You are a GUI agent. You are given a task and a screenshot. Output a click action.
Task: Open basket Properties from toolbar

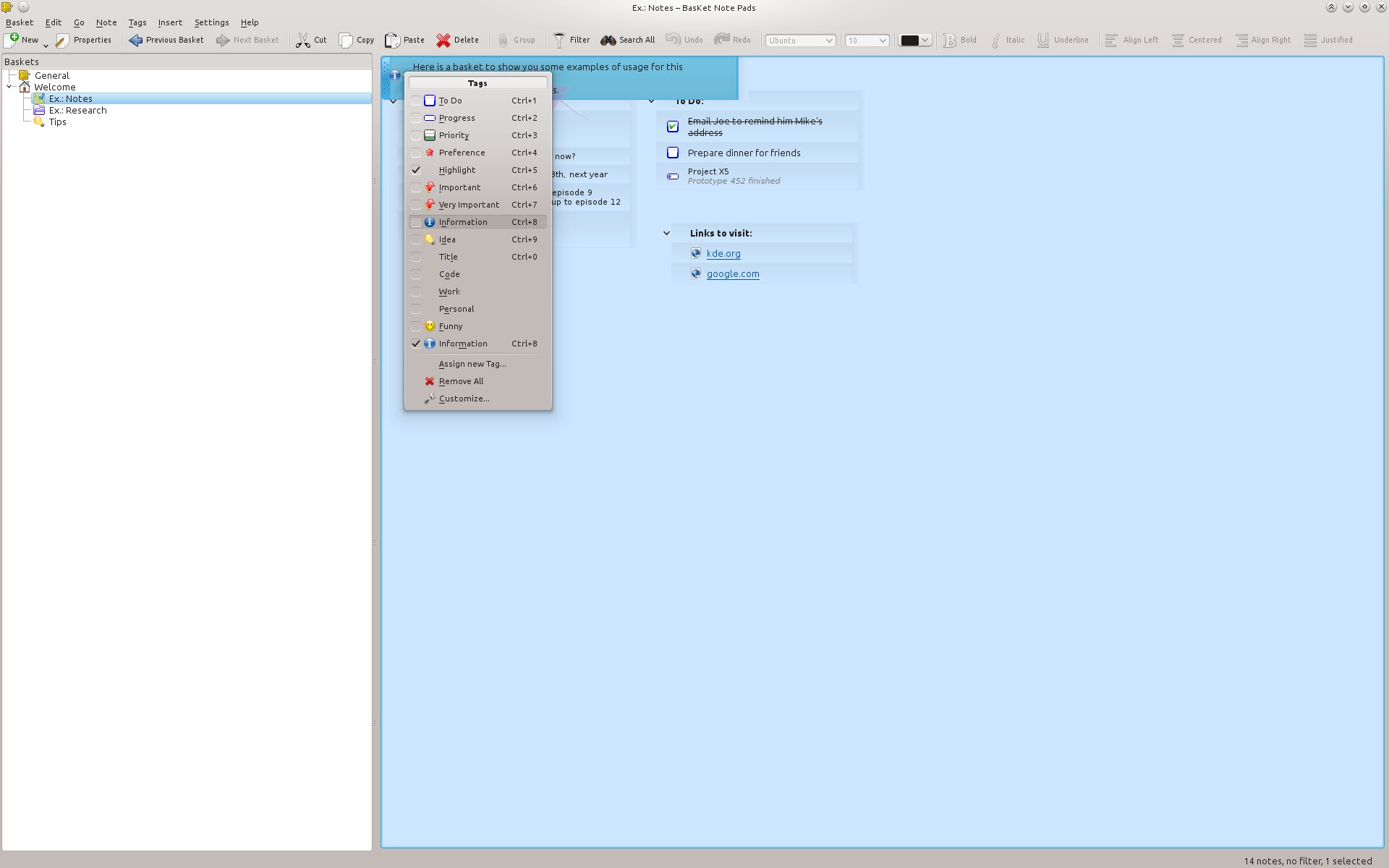(x=85, y=40)
